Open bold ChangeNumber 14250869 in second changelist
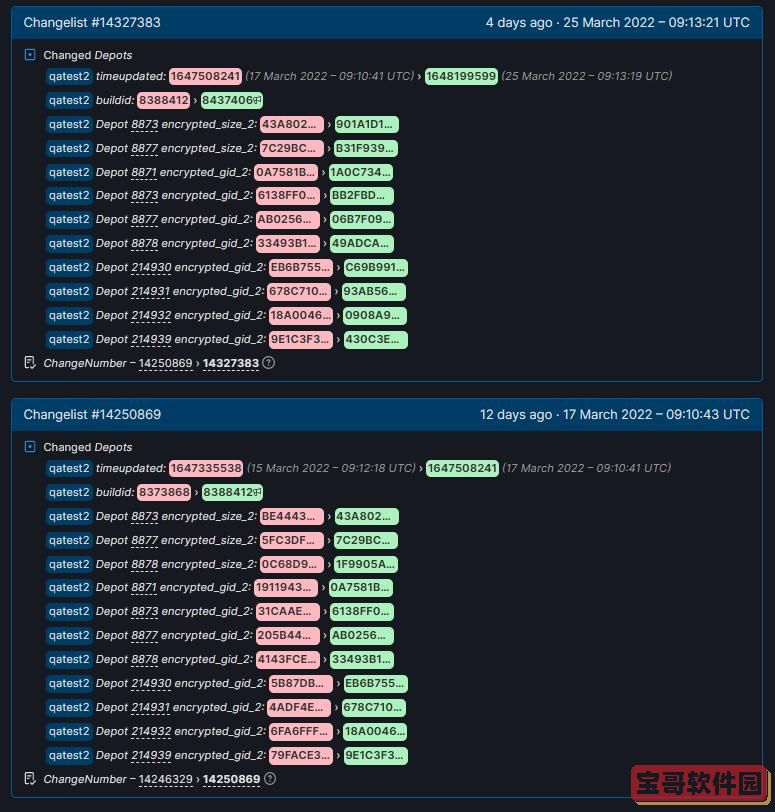 tap(231, 779)
